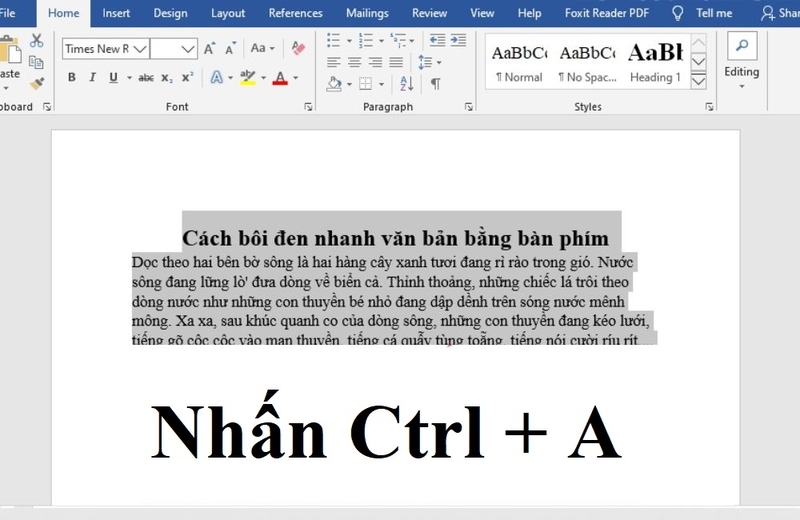800x520 pixels.
Task: Open Styles pane launcher
Action: click(709, 107)
